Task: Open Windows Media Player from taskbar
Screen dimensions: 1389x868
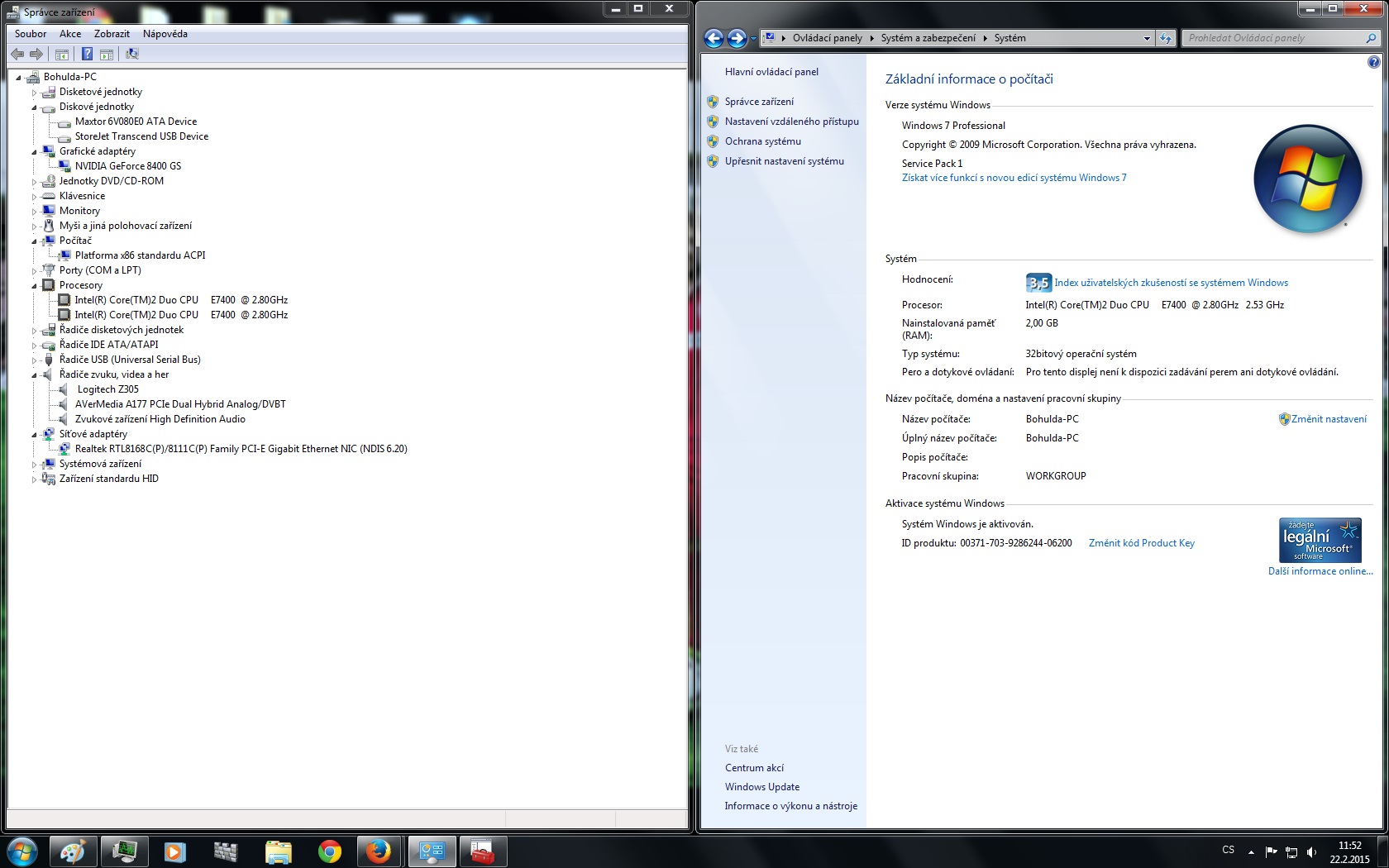Action: pos(174,851)
